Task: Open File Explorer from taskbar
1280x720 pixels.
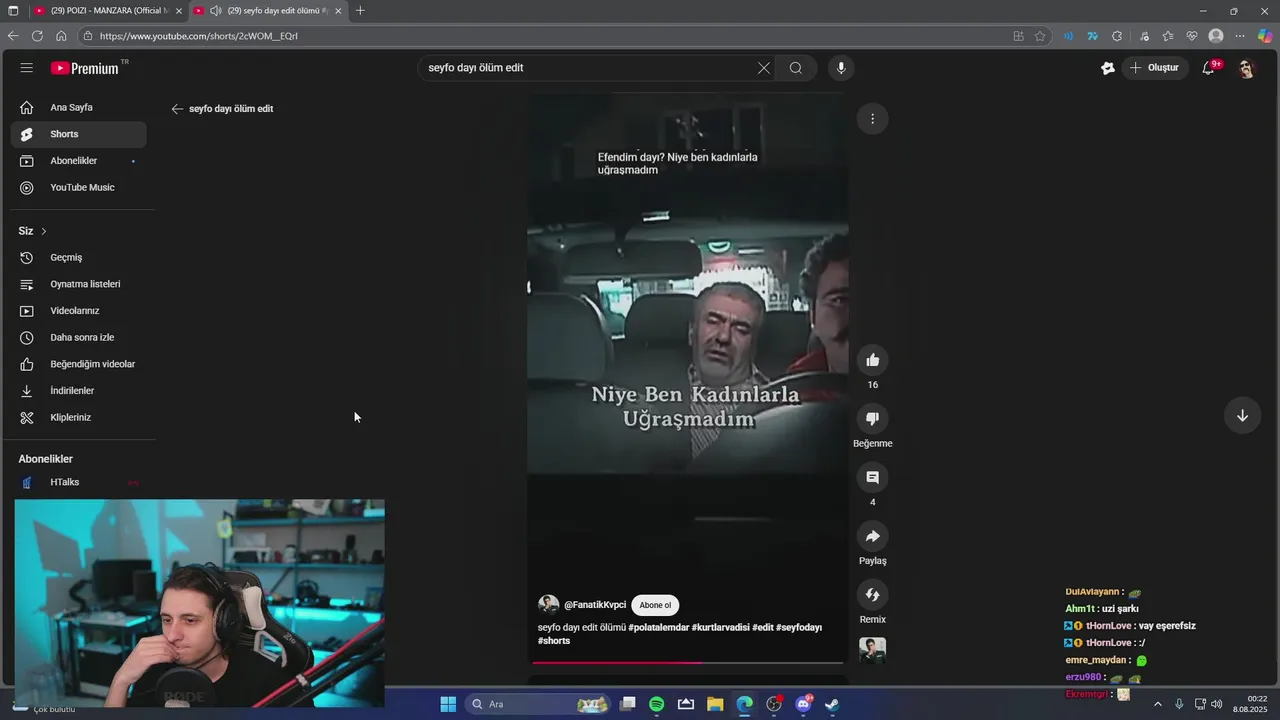Action: point(715,704)
